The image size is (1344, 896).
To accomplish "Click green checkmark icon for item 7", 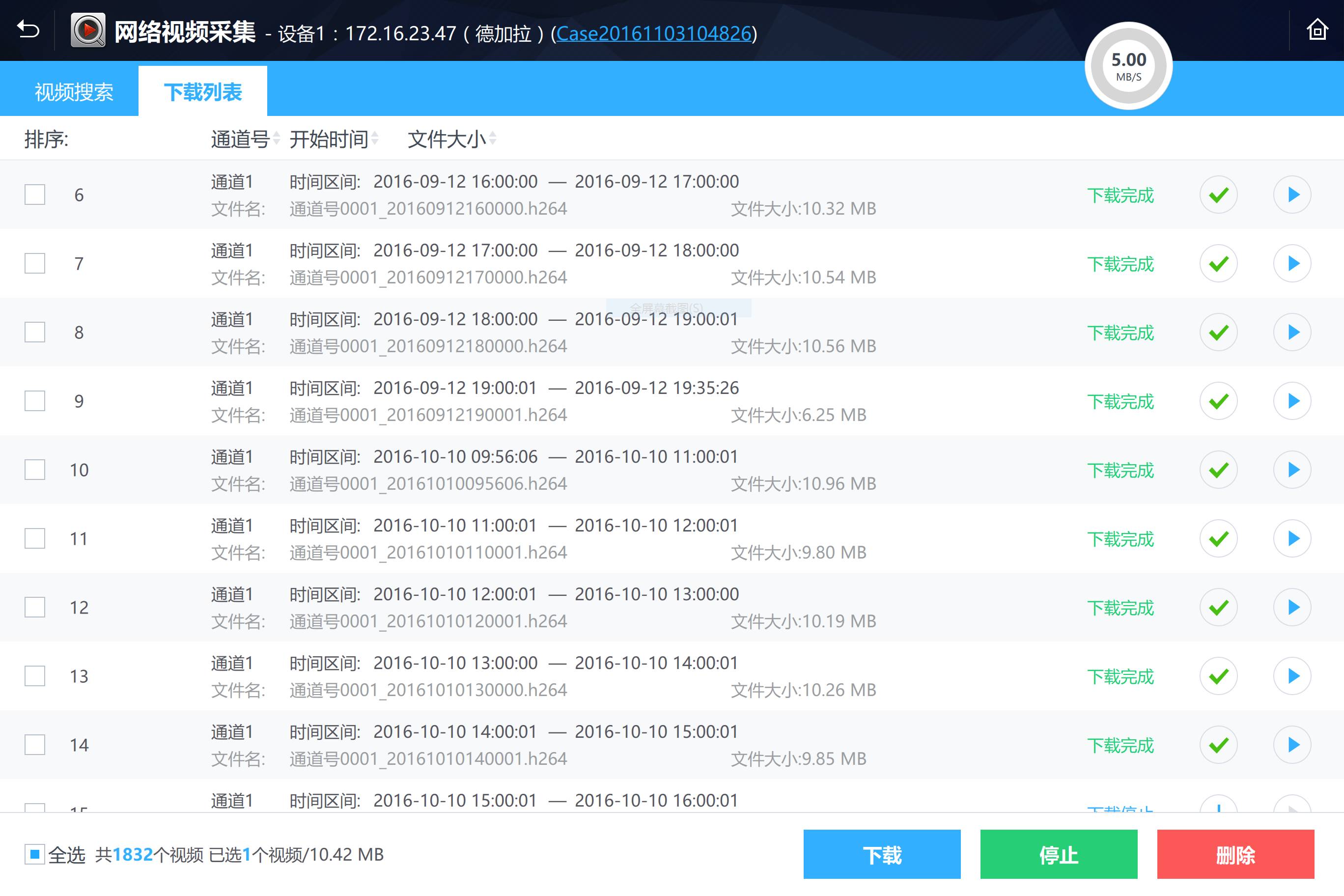I will click(1218, 263).
